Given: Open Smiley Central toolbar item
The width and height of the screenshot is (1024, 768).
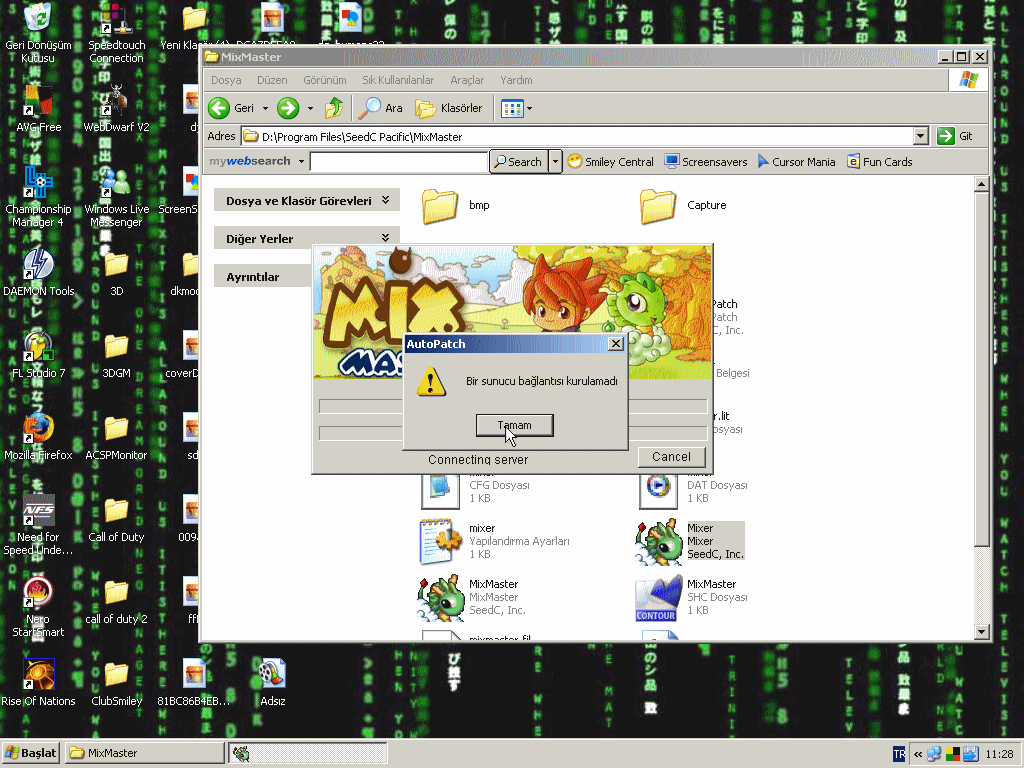Looking at the screenshot, I should point(611,162).
